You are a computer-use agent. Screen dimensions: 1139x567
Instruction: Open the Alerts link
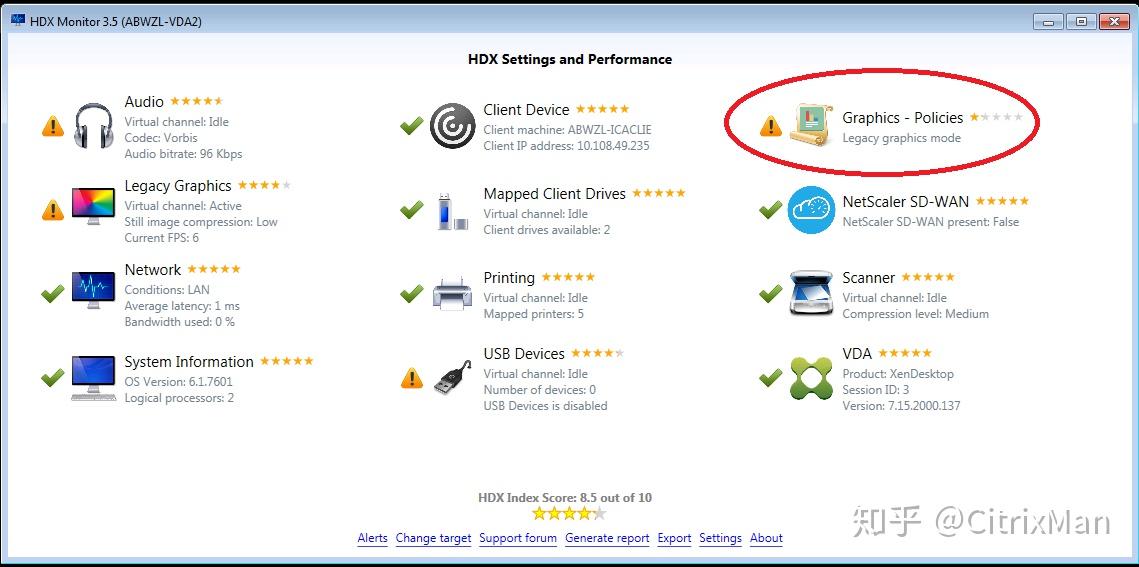373,538
